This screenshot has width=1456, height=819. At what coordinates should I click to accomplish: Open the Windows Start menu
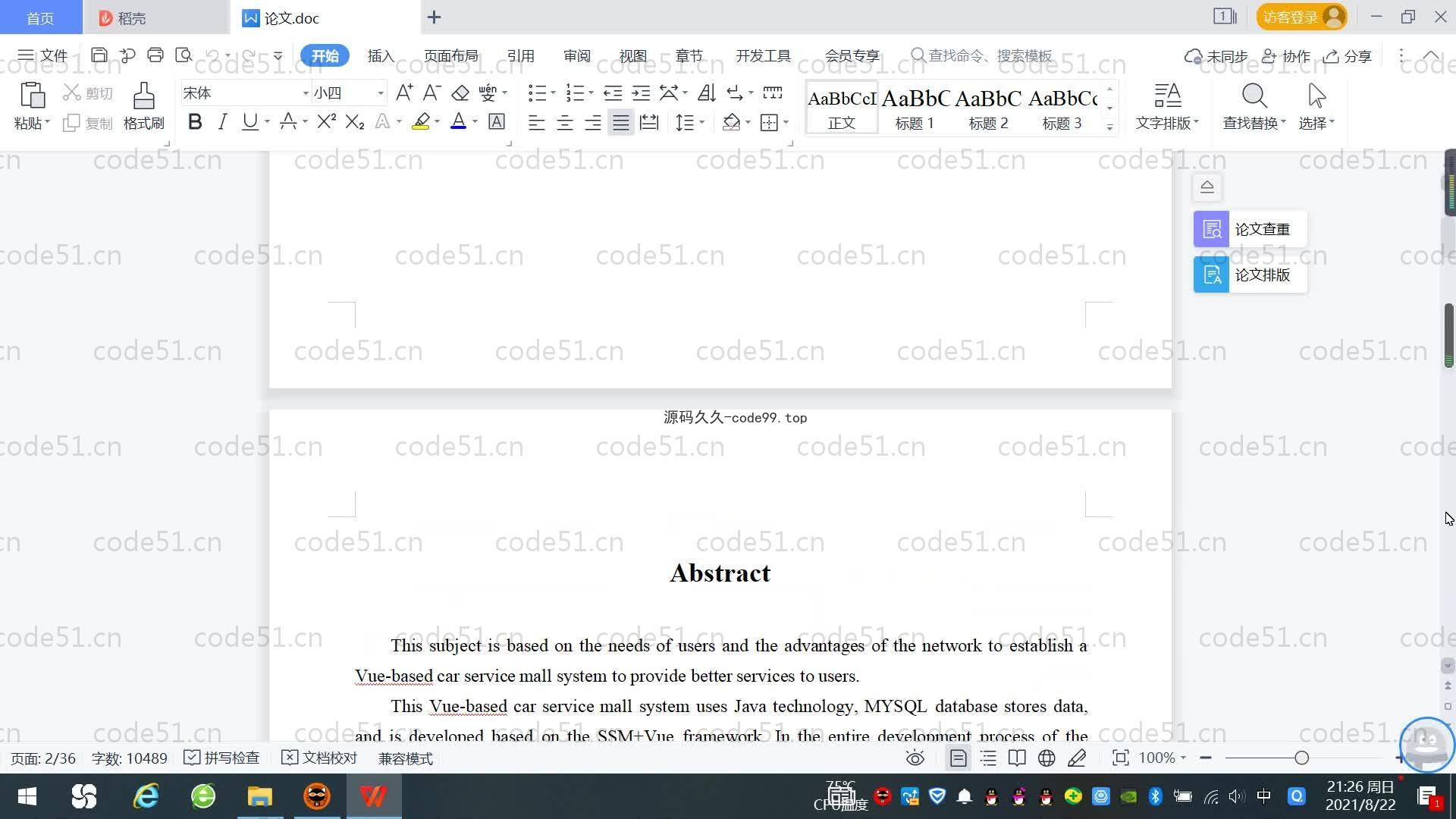tap(27, 796)
